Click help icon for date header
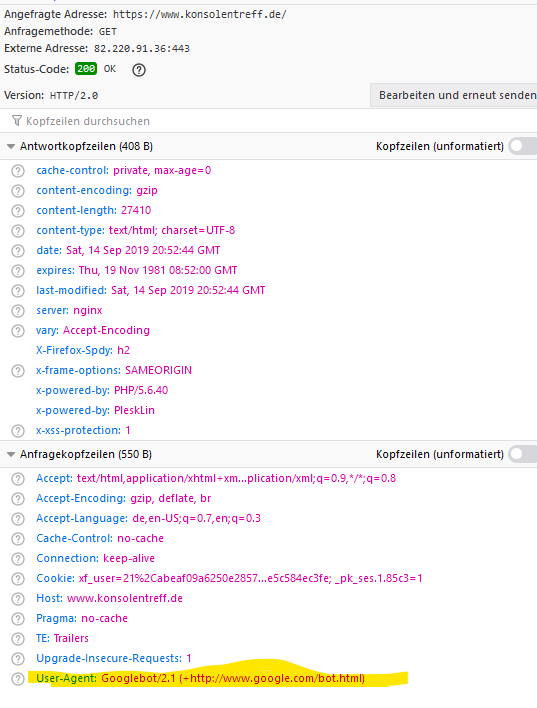 (18, 251)
